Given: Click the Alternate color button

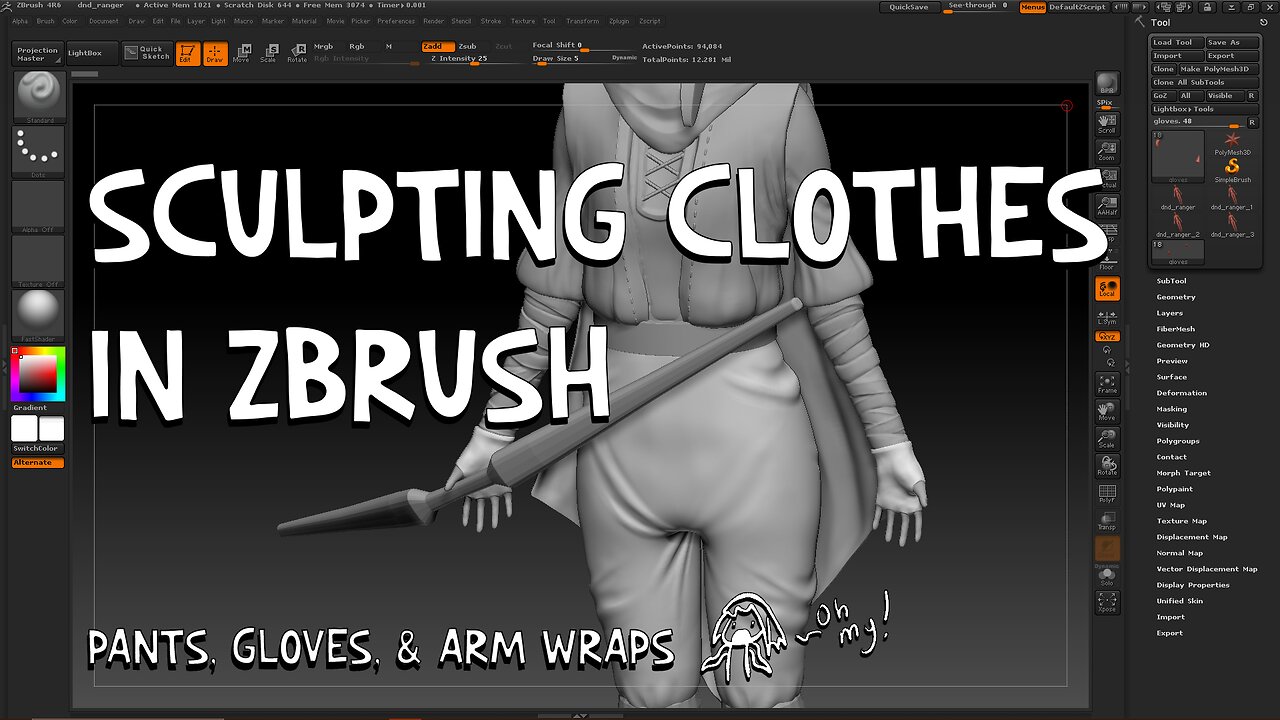Looking at the screenshot, I should click(38, 463).
